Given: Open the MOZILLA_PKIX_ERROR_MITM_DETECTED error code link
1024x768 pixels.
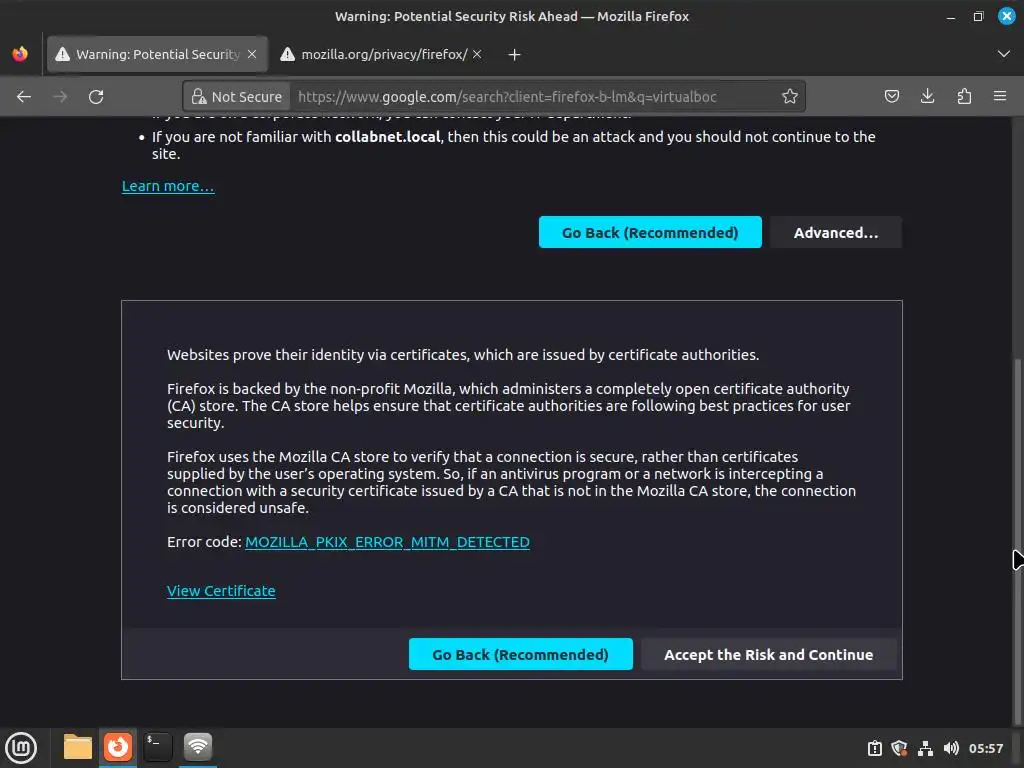Looking at the screenshot, I should coord(387,542).
